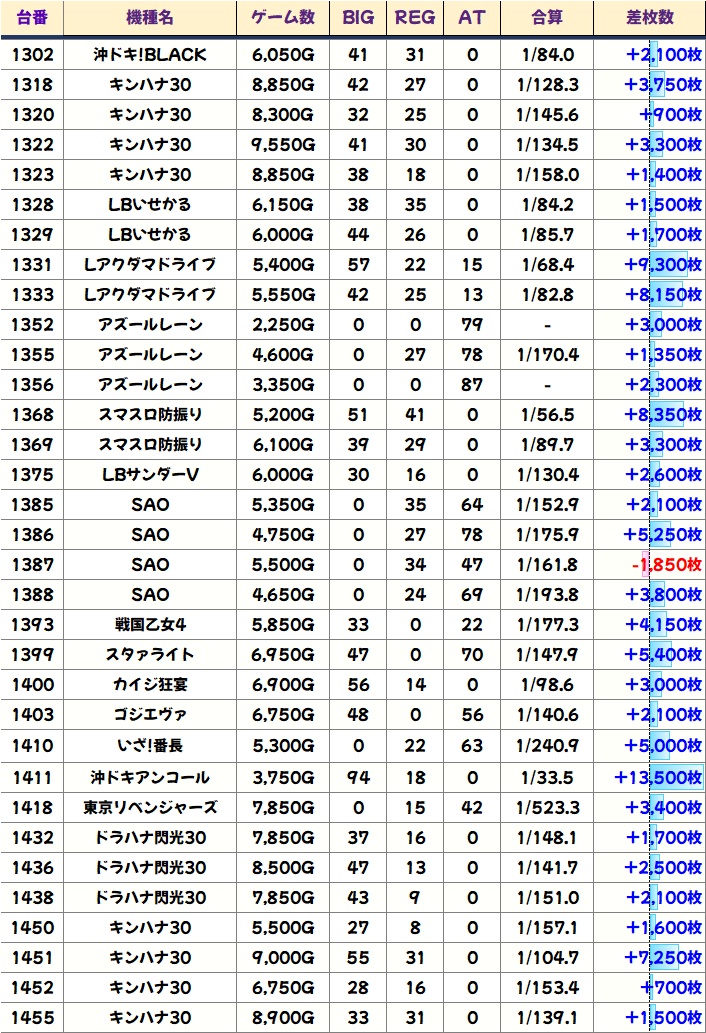Click the 沖ドキアンコール machine name
The height and width of the screenshot is (1033, 706).
point(149,777)
